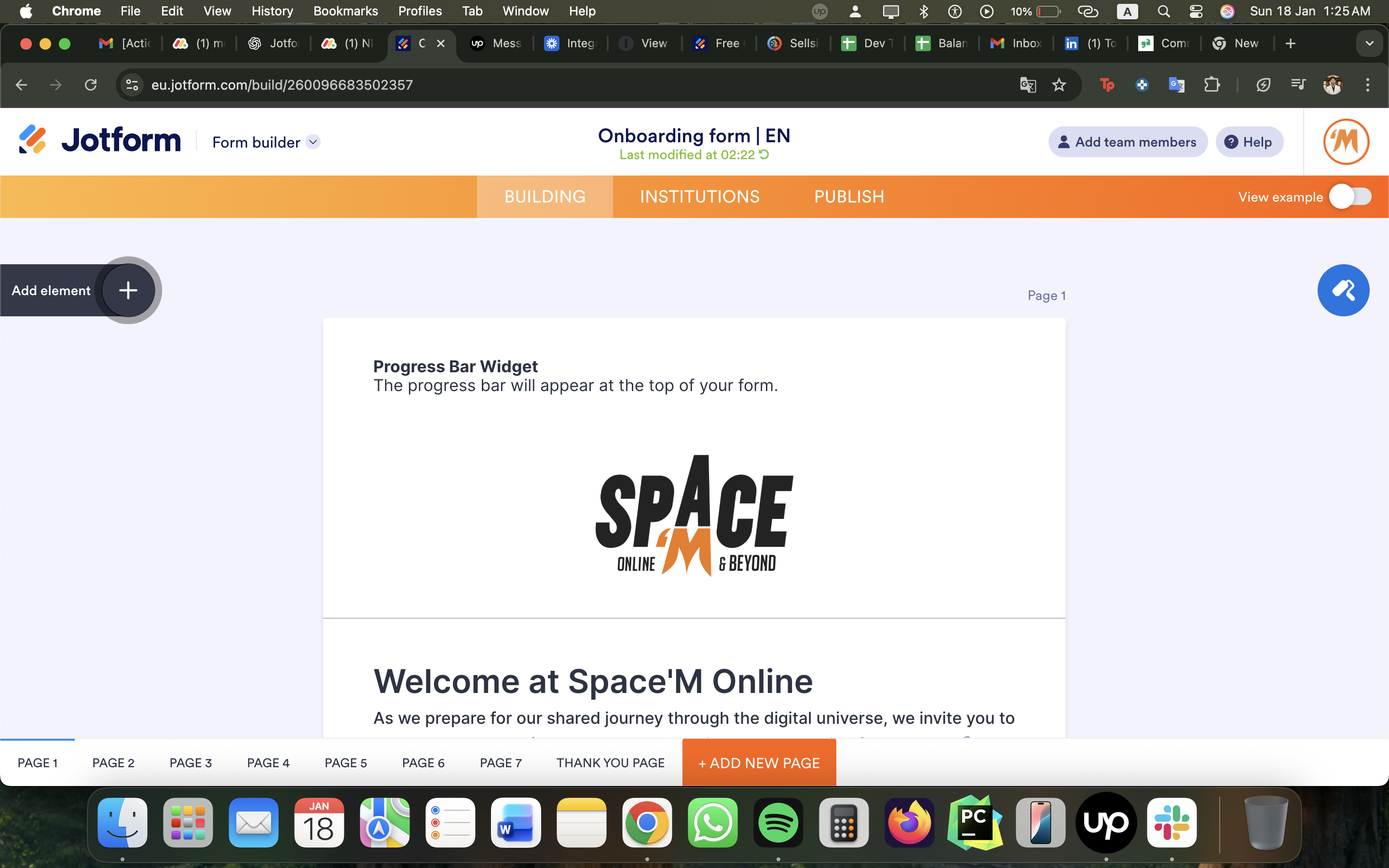This screenshot has height=868, width=1389.
Task: Click the bookmark star in the address bar
Action: (x=1059, y=84)
